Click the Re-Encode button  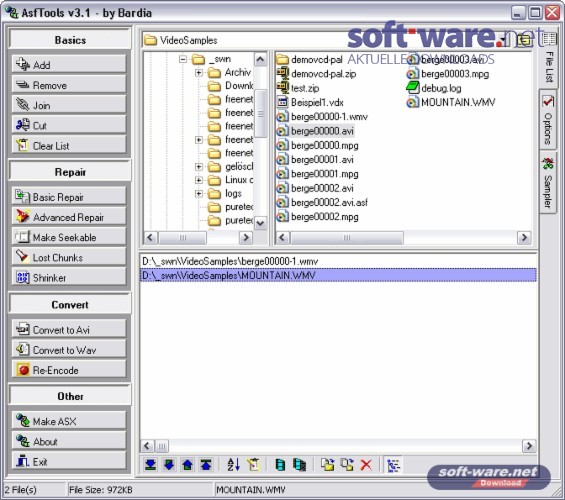[69, 370]
